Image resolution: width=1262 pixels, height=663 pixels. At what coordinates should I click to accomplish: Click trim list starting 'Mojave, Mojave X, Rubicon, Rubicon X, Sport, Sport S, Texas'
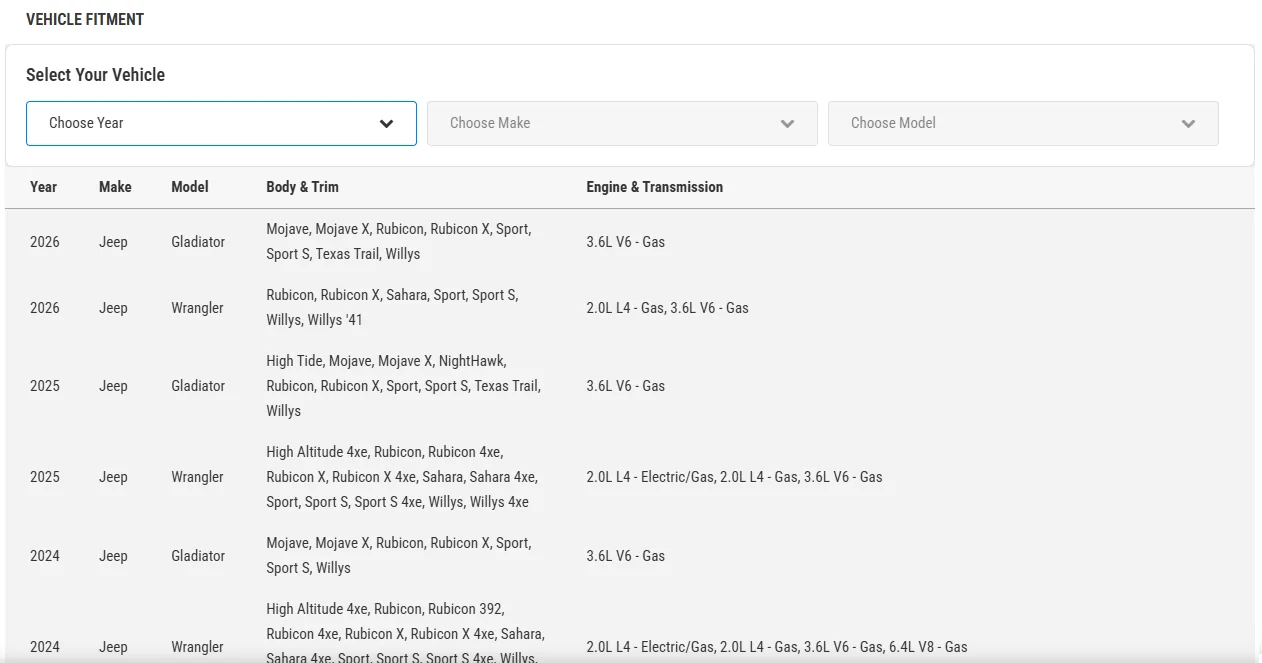click(x=398, y=241)
